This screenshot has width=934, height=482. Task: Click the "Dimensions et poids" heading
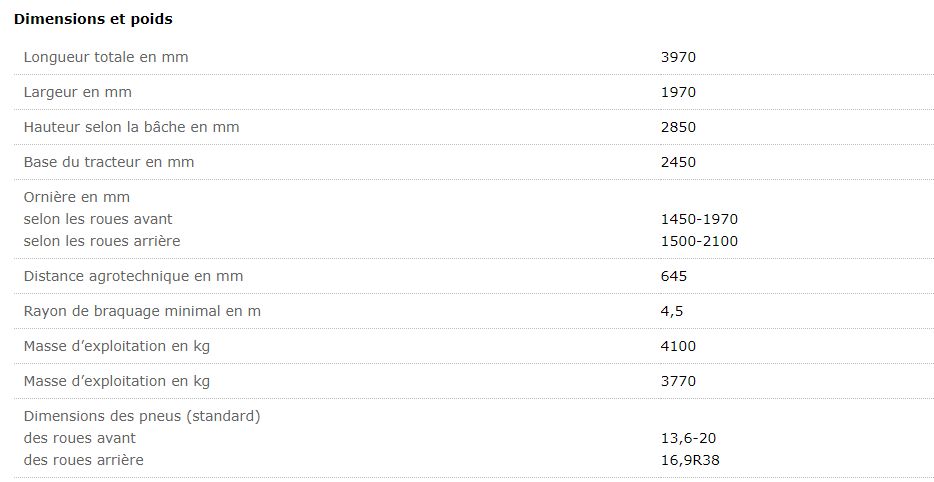[92, 19]
